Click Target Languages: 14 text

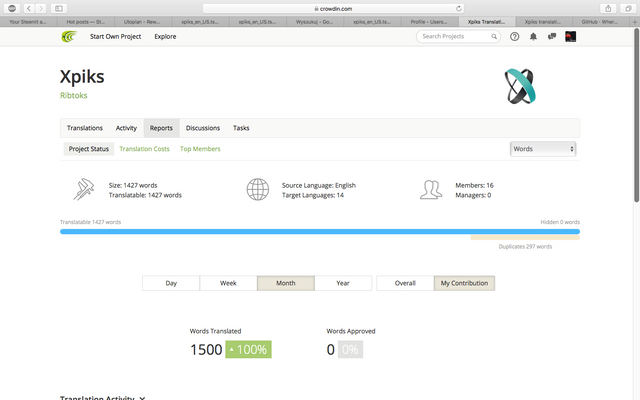click(x=313, y=195)
